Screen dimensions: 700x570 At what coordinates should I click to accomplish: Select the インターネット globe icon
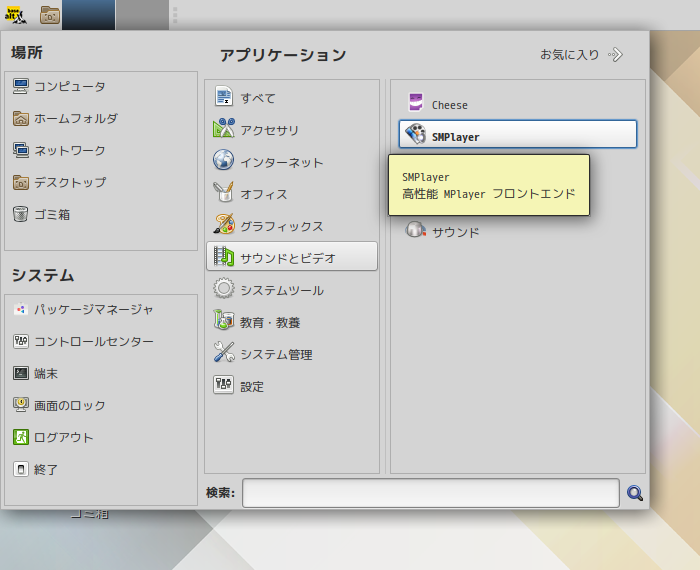(223, 160)
